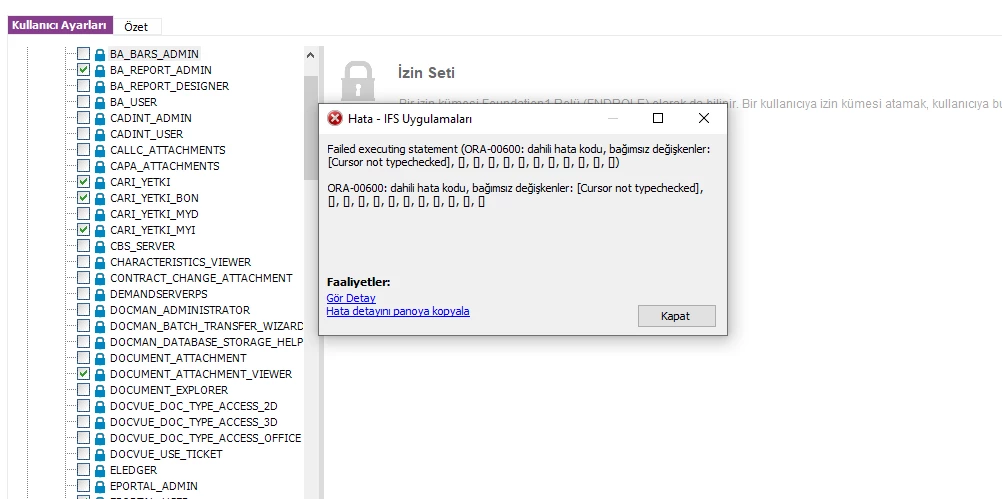Tick the BA_USER checkbox
Image resolution: width=1002 pixels, height=499 pixels.
pos(84,102)
